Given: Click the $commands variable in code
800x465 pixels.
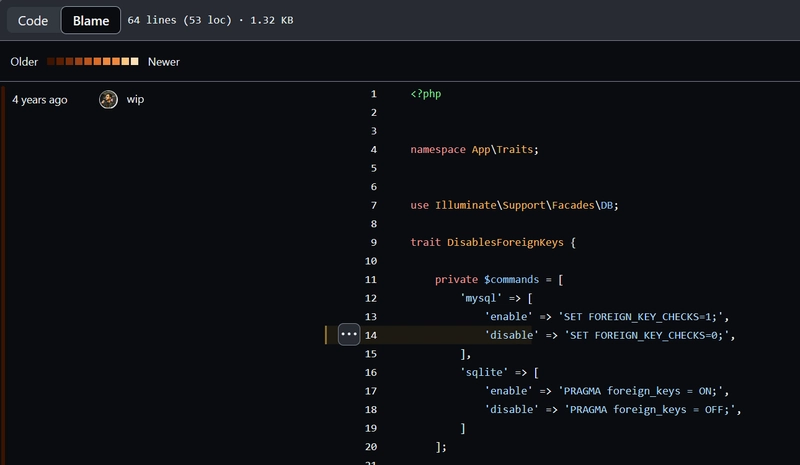Looking at the screenshot, I should [512, 279].
